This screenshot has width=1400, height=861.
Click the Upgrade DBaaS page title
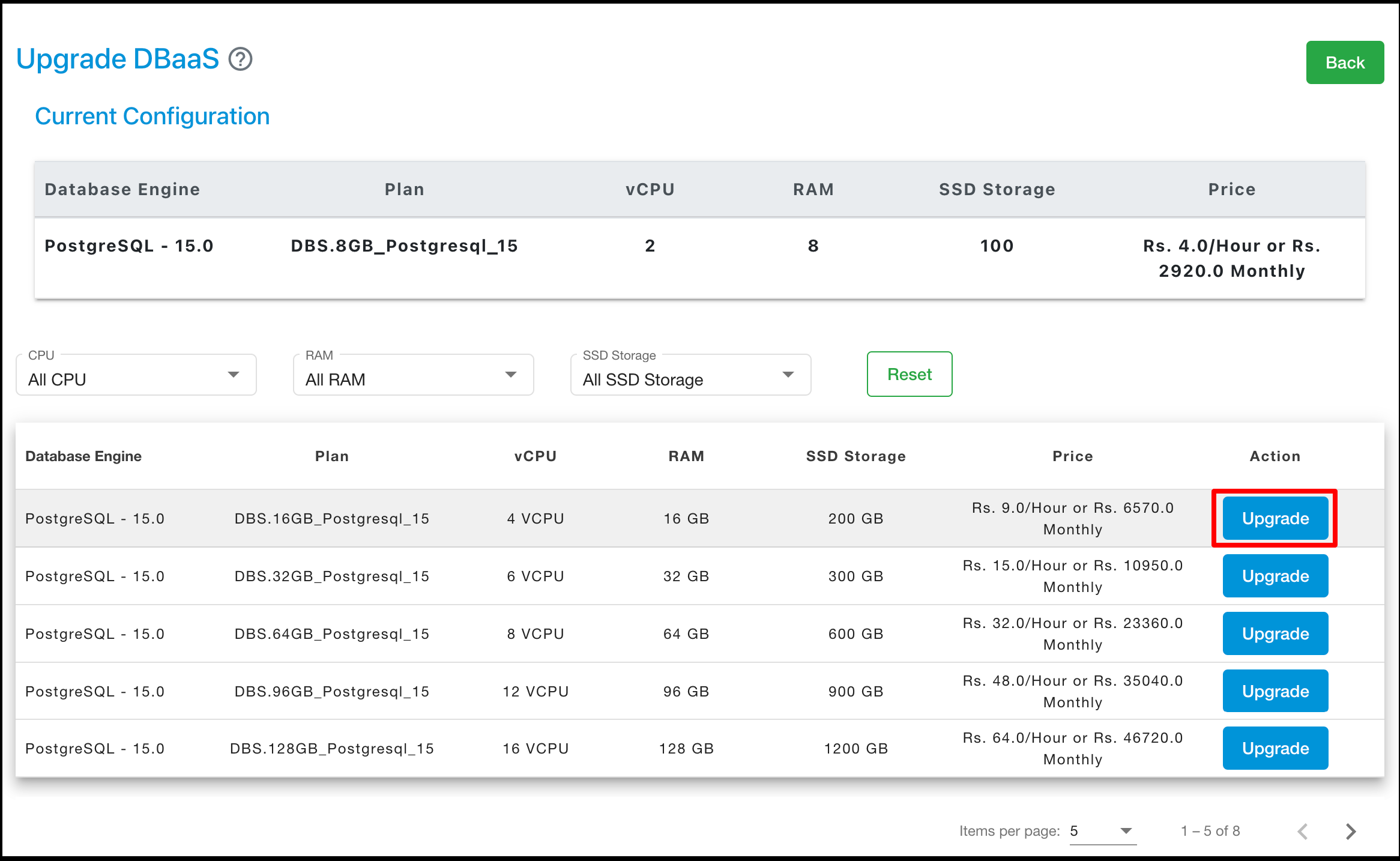(118, 59)
